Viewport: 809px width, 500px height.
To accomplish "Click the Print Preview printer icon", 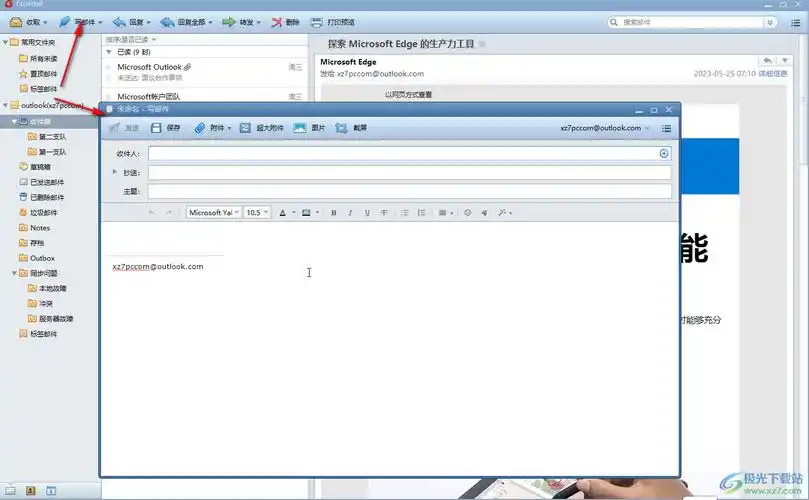I will tap(316, 22).
